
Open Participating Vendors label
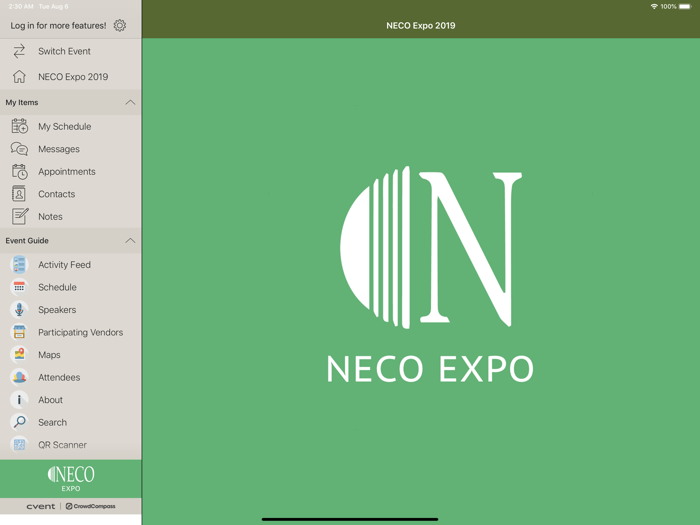tap(80, 332)
